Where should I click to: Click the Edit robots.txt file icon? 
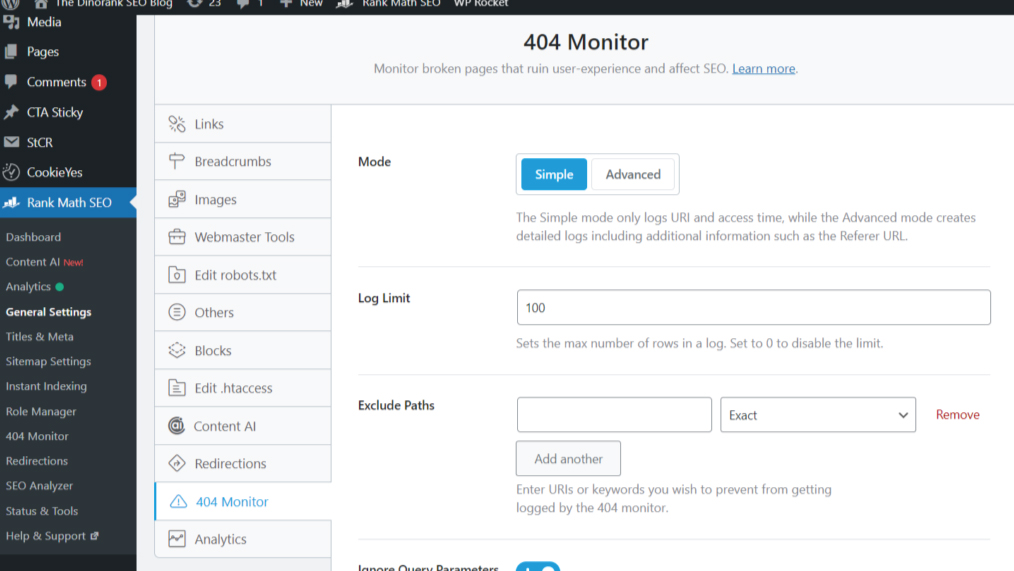(x=177, y=275)
